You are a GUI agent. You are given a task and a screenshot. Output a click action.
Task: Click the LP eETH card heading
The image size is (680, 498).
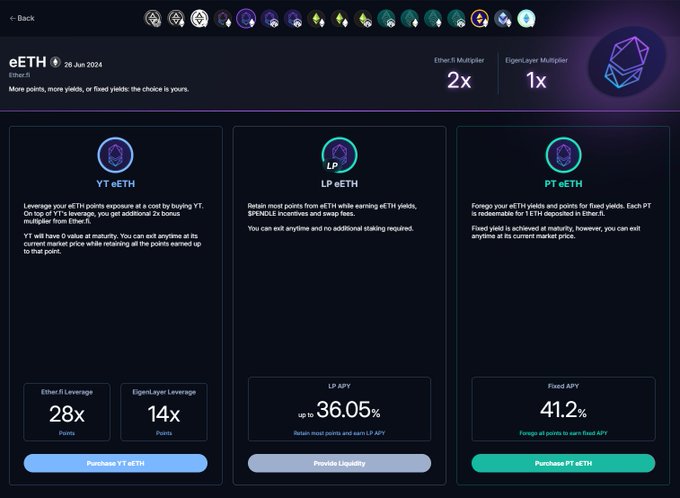tap(340, 184)
